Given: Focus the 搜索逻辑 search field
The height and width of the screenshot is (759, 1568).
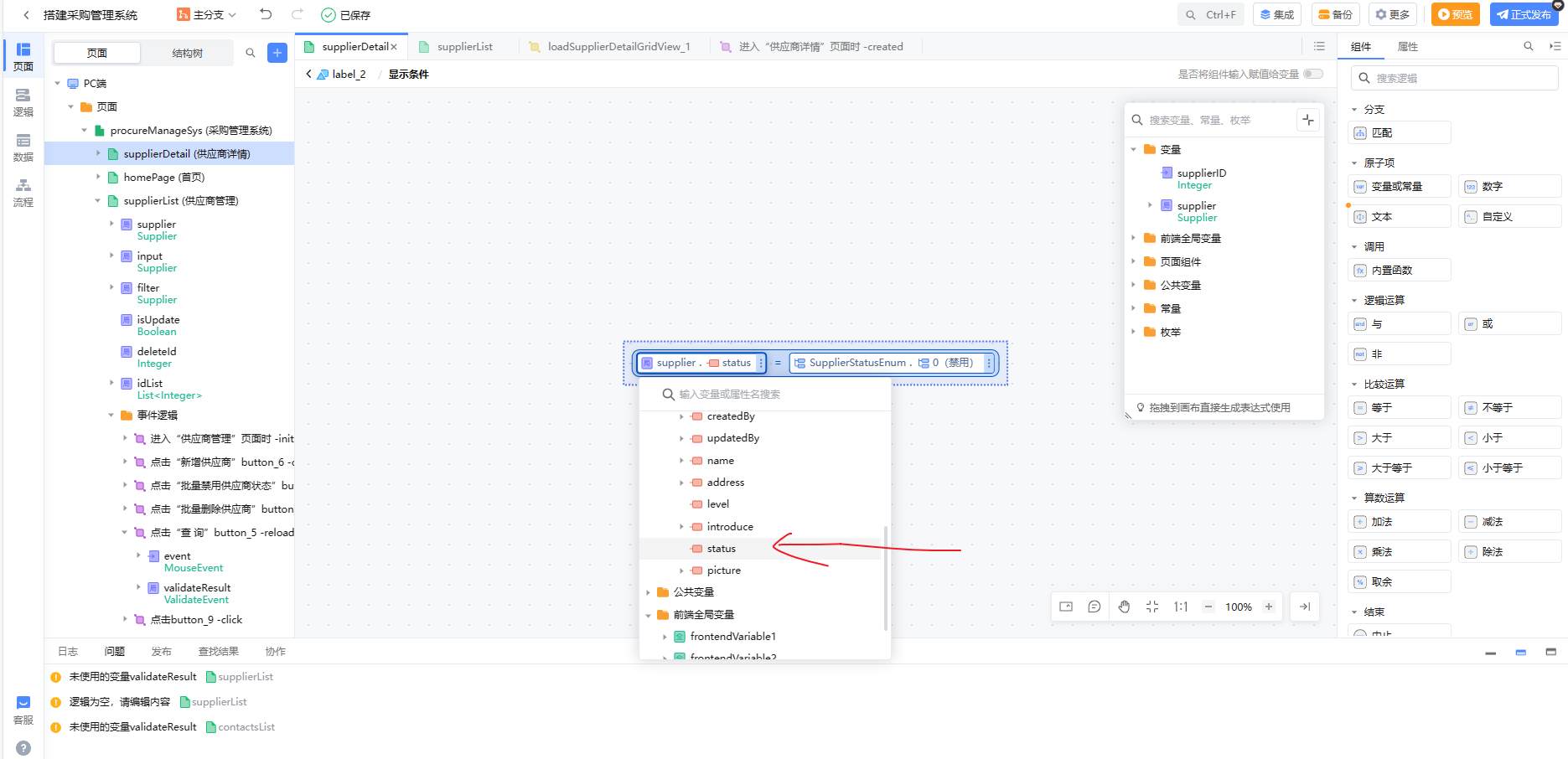Looking at the screenshot, I should point(1454,78).
